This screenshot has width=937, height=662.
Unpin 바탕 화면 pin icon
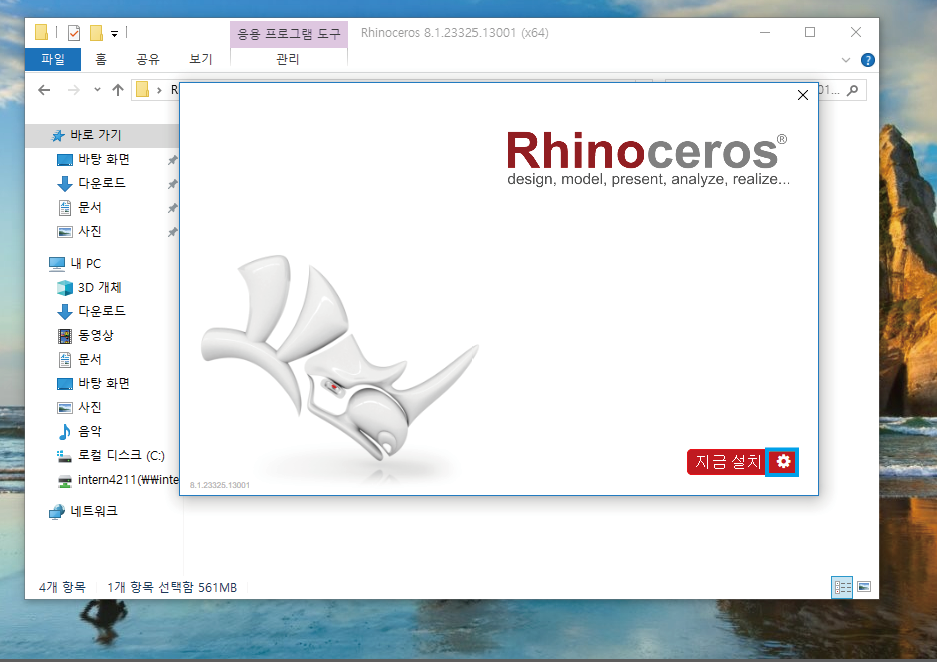pyautogui.click(x=172, y=160)
